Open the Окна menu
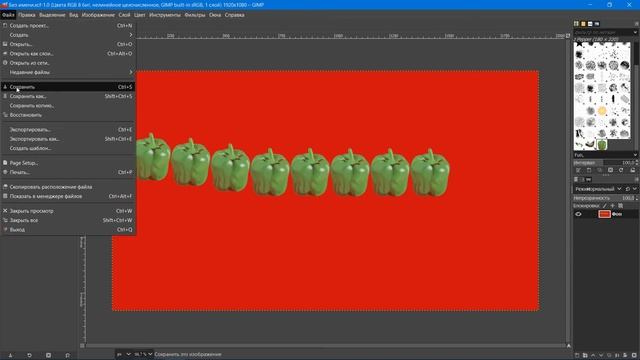 click(x=215, y=15)
